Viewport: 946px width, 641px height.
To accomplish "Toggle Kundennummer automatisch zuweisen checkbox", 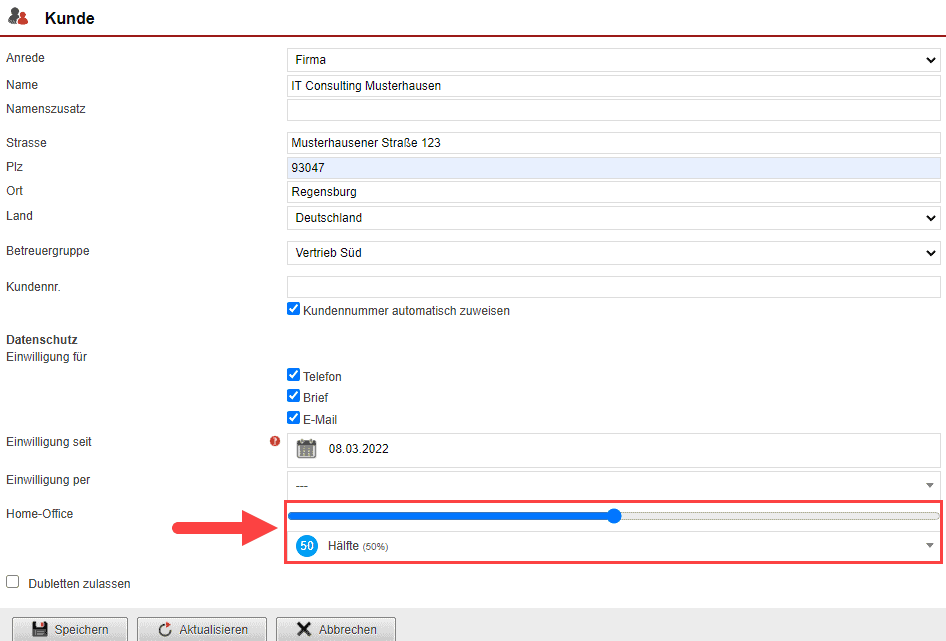I will (294, 310).
